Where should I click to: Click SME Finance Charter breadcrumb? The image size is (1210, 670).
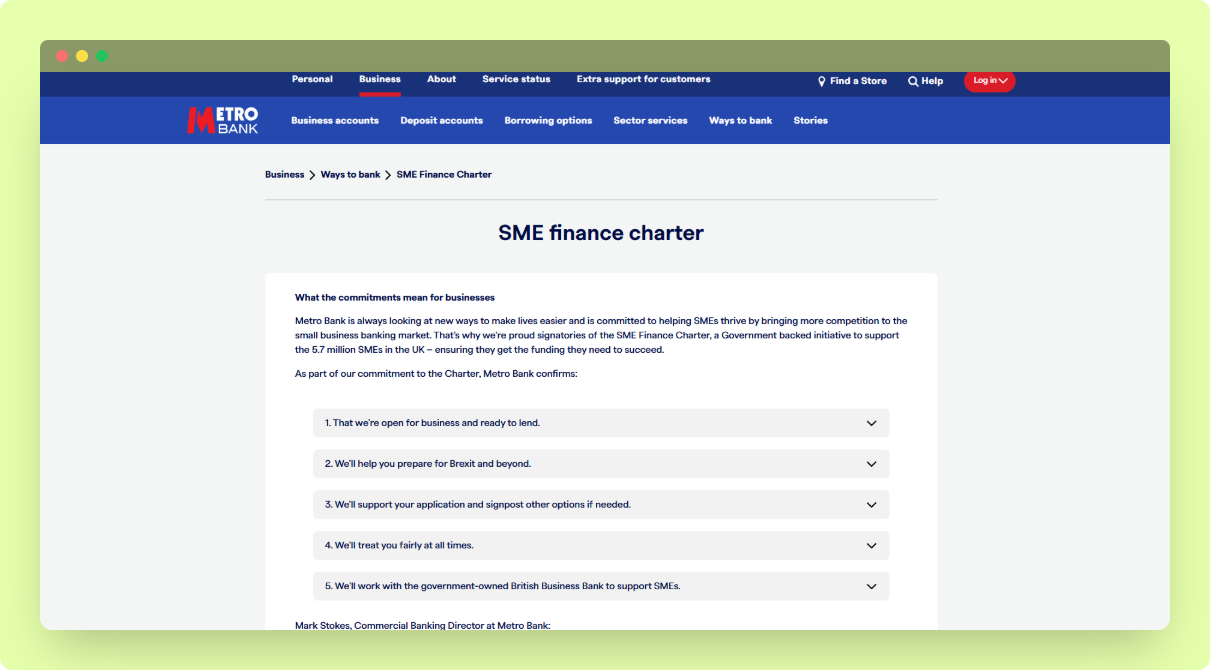click(444, 174)
